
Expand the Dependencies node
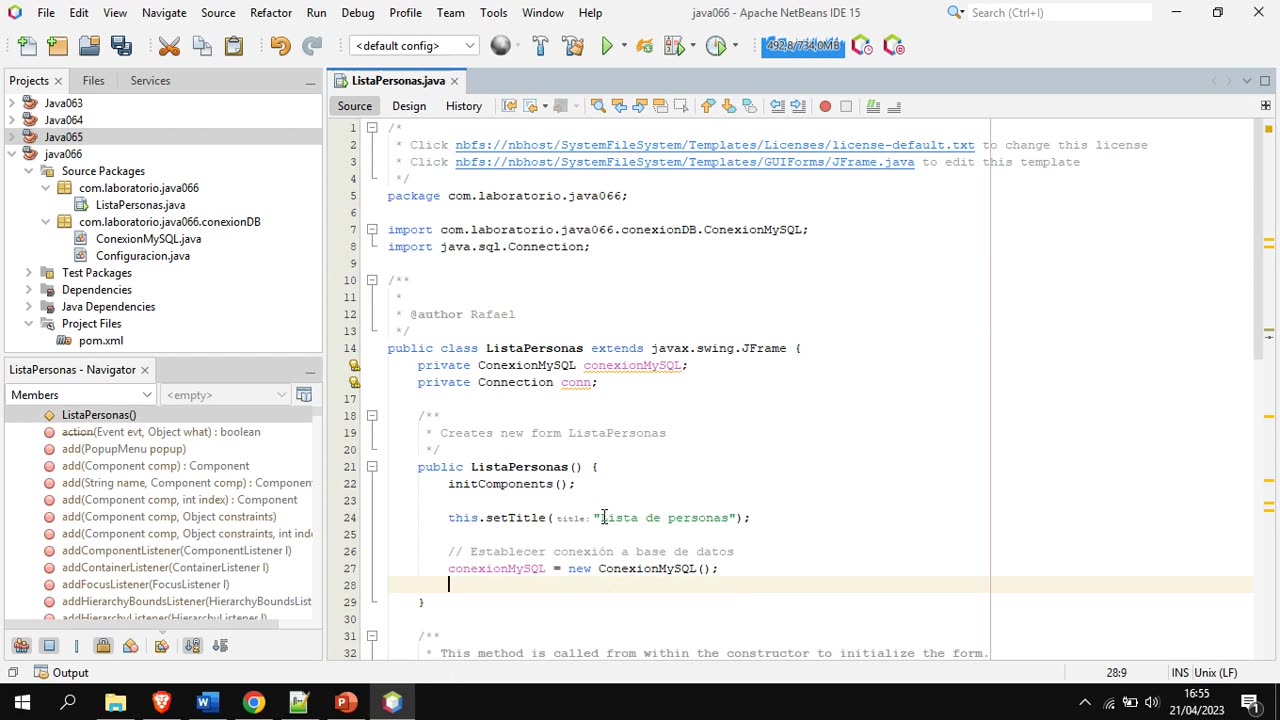pos(29,290)
